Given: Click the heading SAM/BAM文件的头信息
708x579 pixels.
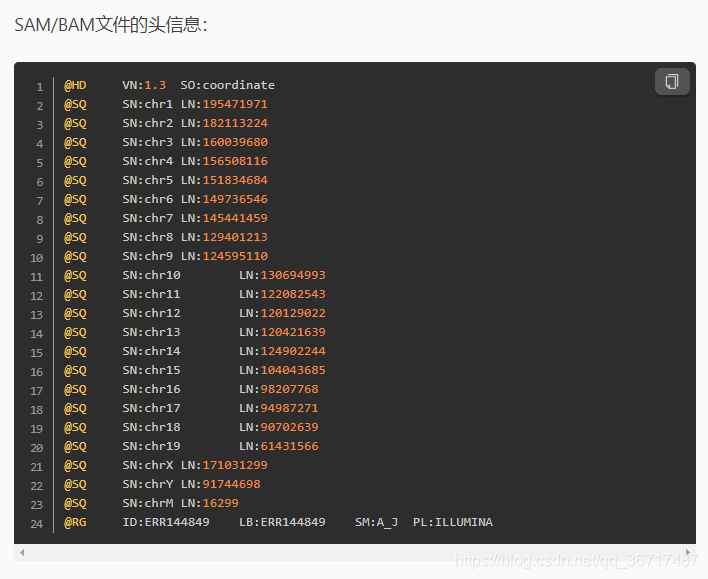Looking at the screenshot, I should (x=111, y=24).
